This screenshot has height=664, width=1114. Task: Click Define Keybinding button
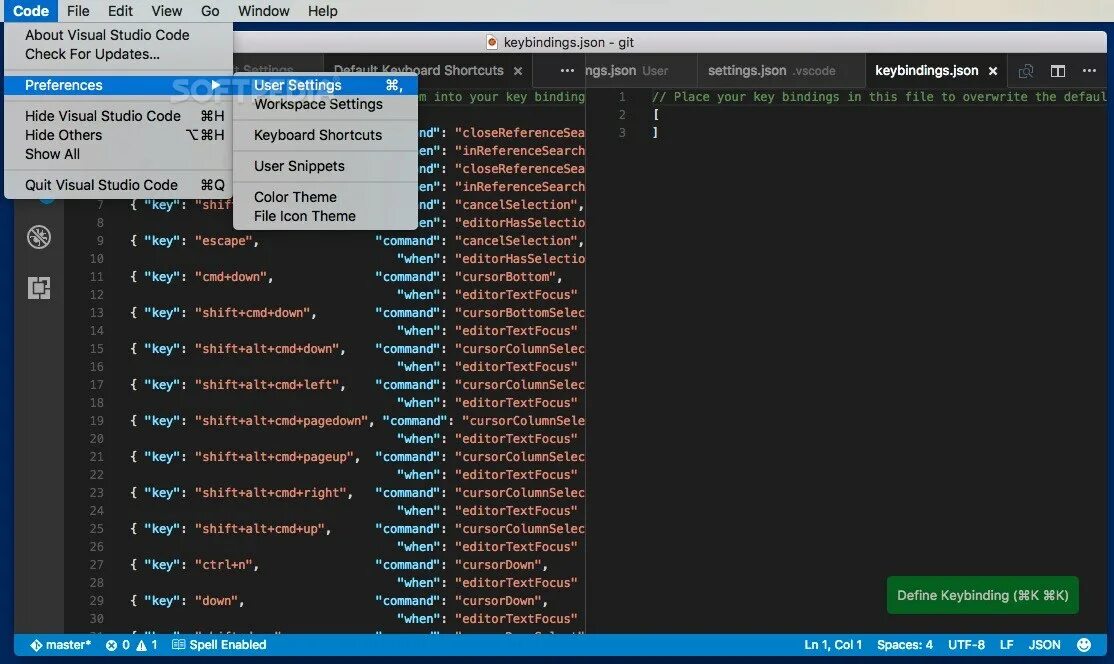pyautogui.click(x=983, y=595)
